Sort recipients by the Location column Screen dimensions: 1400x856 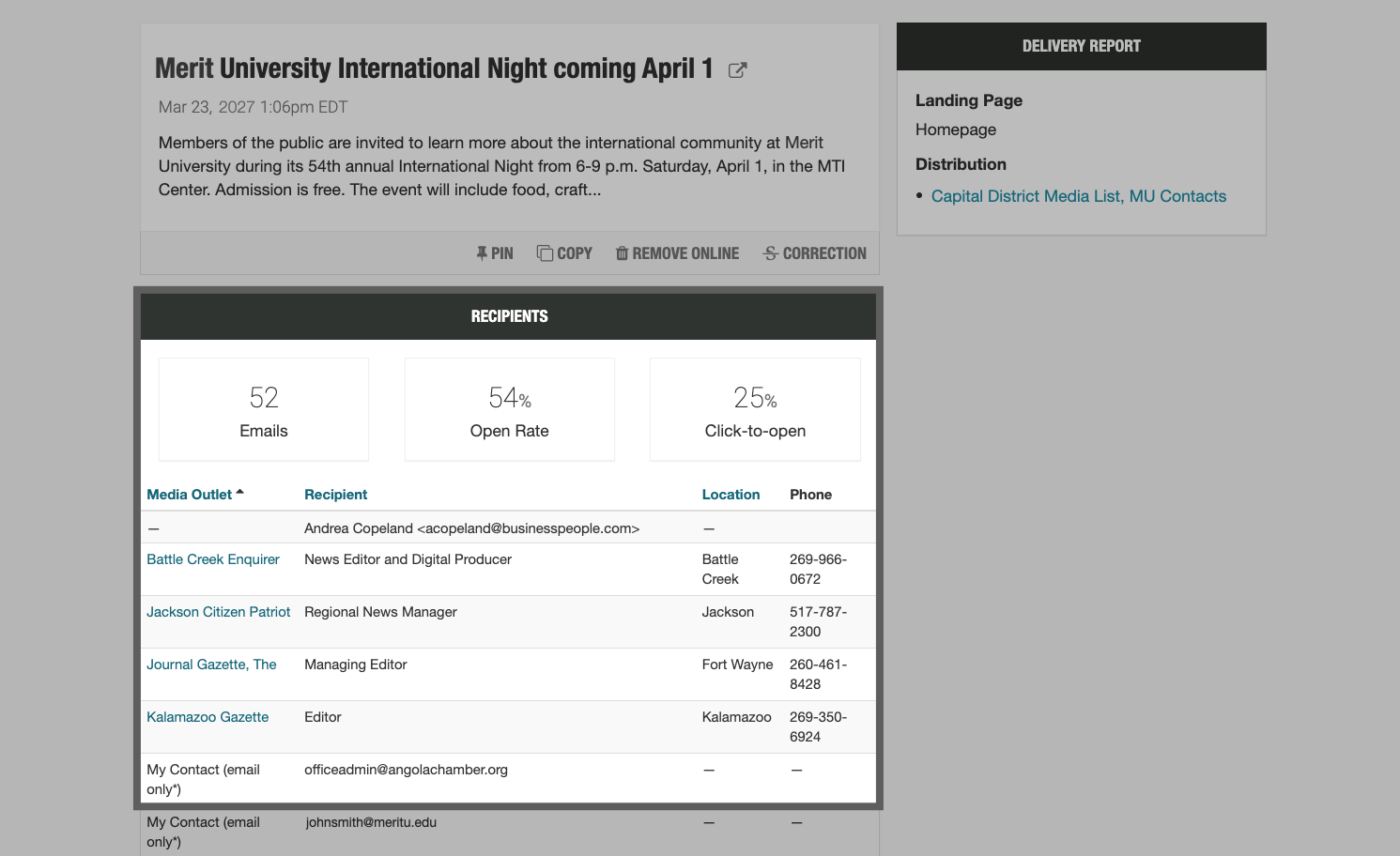click(x=731, y=494)
